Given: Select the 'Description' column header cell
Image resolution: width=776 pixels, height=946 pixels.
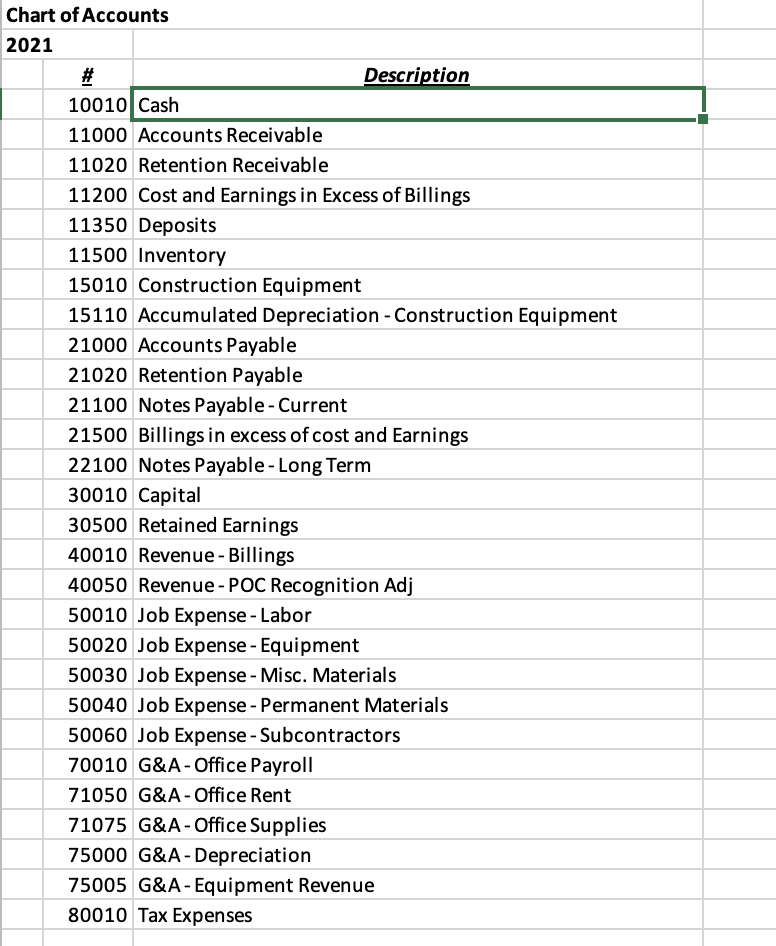Looking at the screenshot, I should (x=418, y=74).
